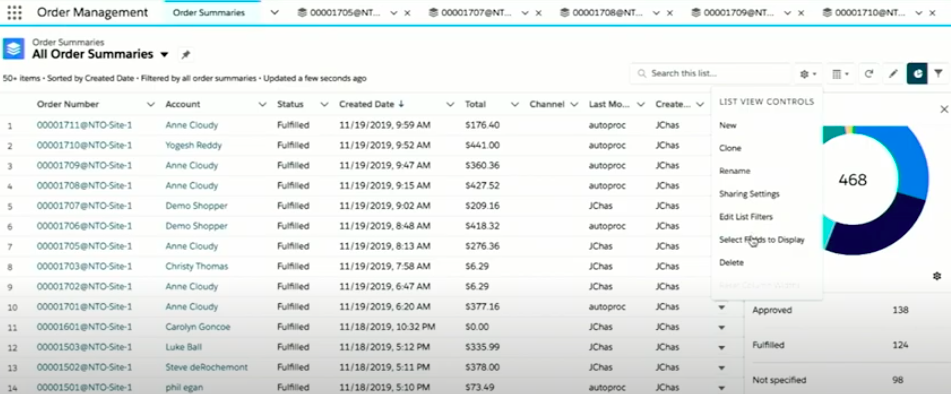Image resolution: width=951 pixels, height=394 pixels.
Task: Select the Order Summaries tab
Action: pos(209,12)
